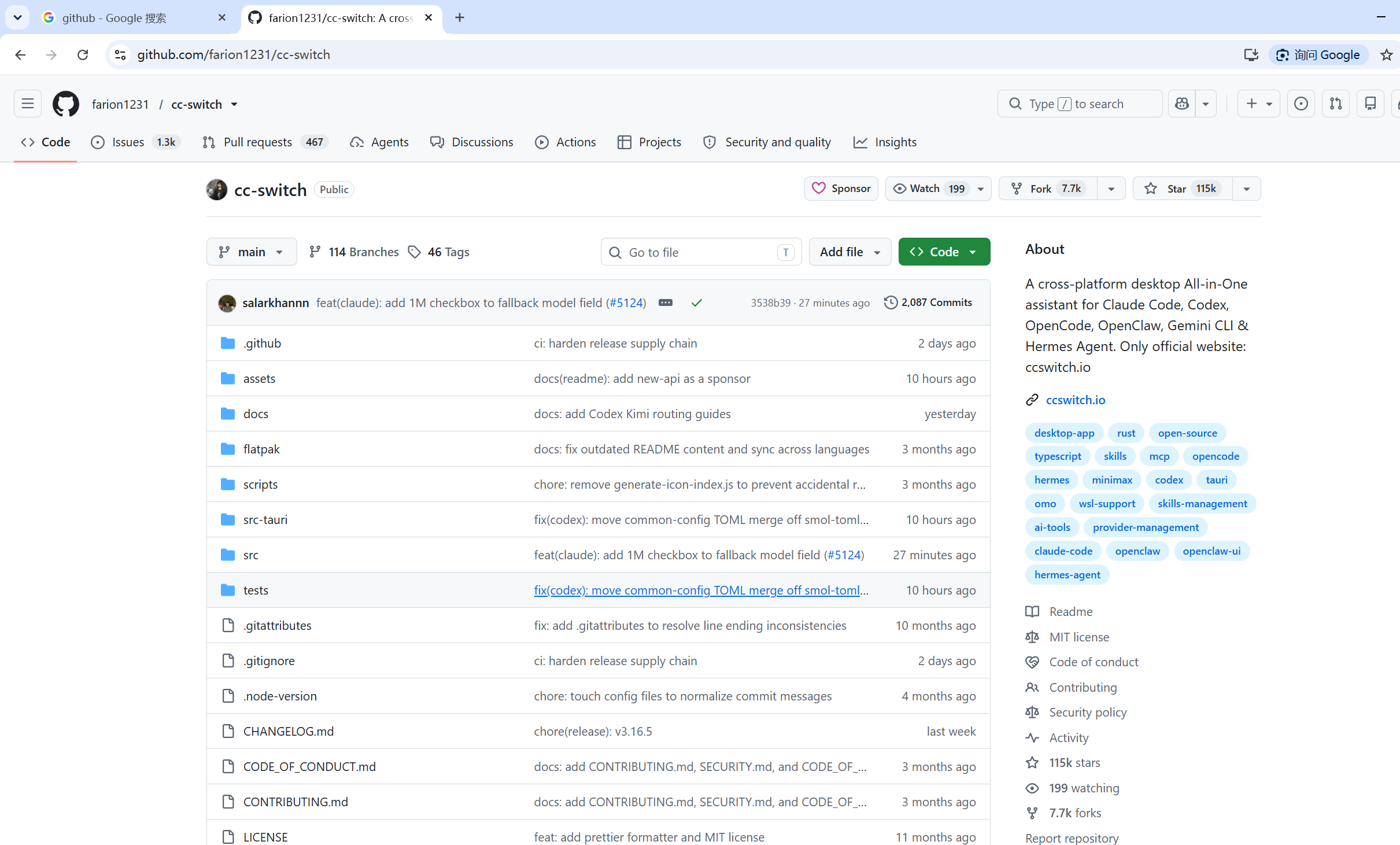Open the Insights tab
1400x845 pixels.
click(885, 142)
